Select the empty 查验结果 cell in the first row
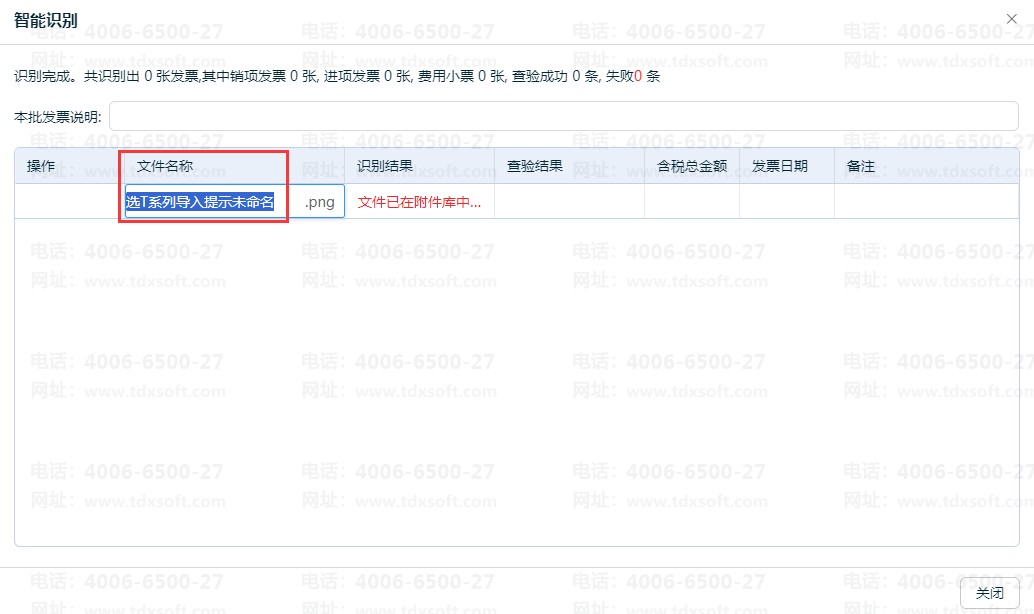Screen dimensions: 1034x614 click(569, 201)
